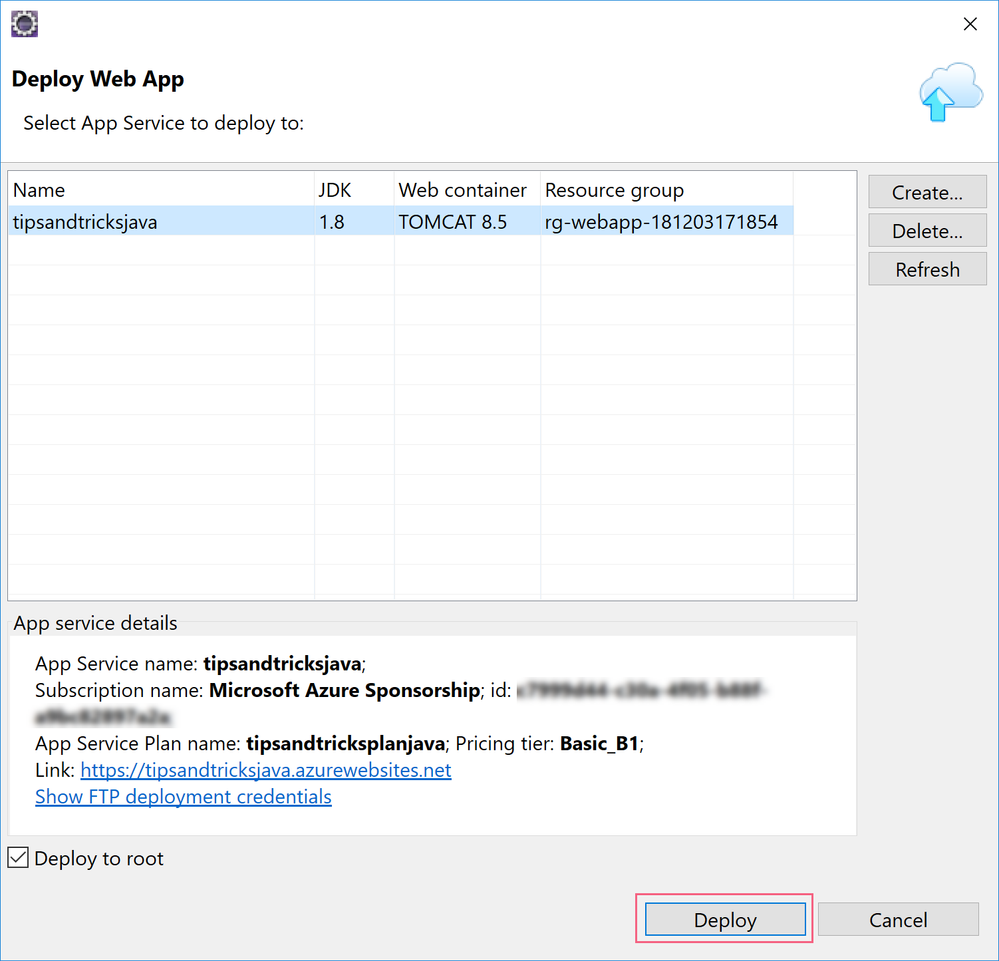Click the Deploy Web App title
Screen dimensions: 999x961
tap(97, 79)
